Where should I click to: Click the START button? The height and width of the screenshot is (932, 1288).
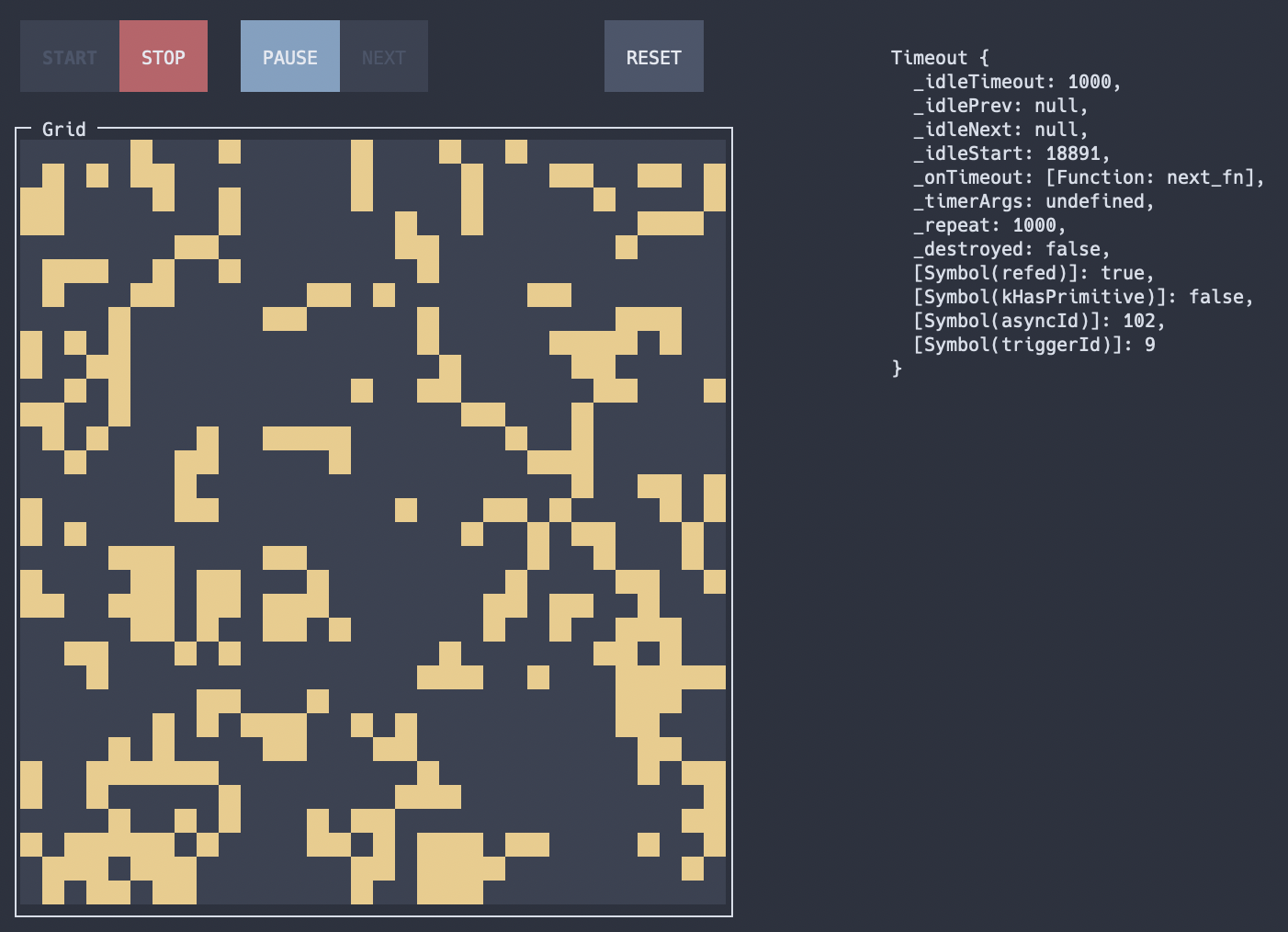point(70,56)
